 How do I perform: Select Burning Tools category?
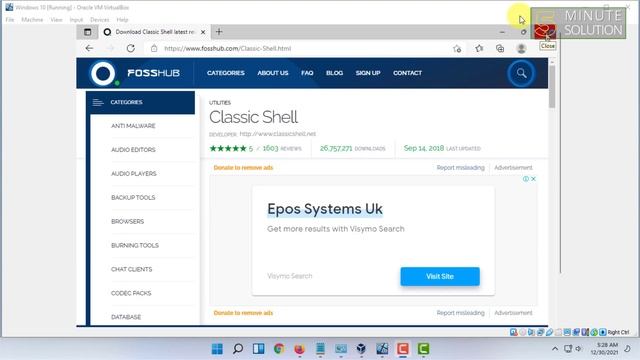(x=135, y=245)
